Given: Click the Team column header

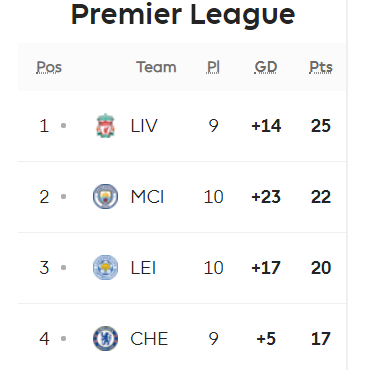Looking at the screenshot, I should click(156, 67).
